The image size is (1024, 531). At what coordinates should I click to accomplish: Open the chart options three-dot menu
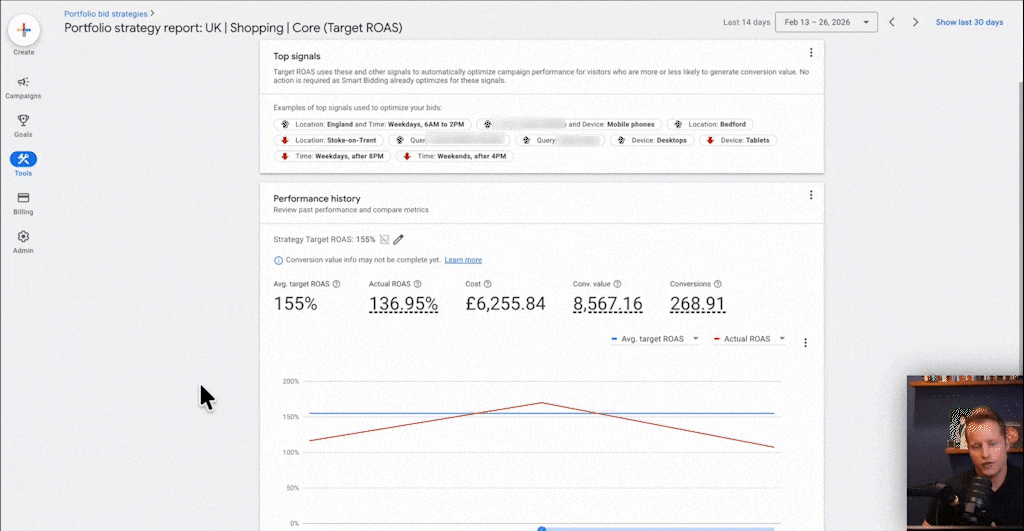point(805,343)
